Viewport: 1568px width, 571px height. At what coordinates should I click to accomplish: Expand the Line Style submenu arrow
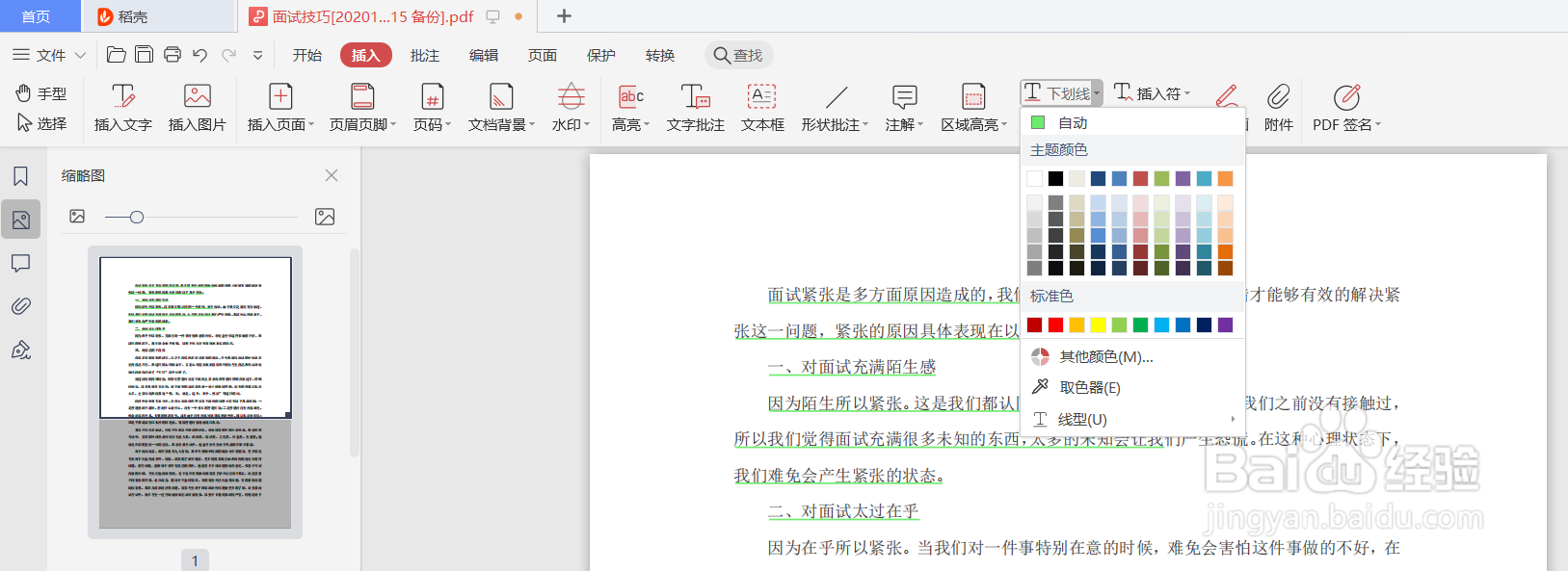1233,419
